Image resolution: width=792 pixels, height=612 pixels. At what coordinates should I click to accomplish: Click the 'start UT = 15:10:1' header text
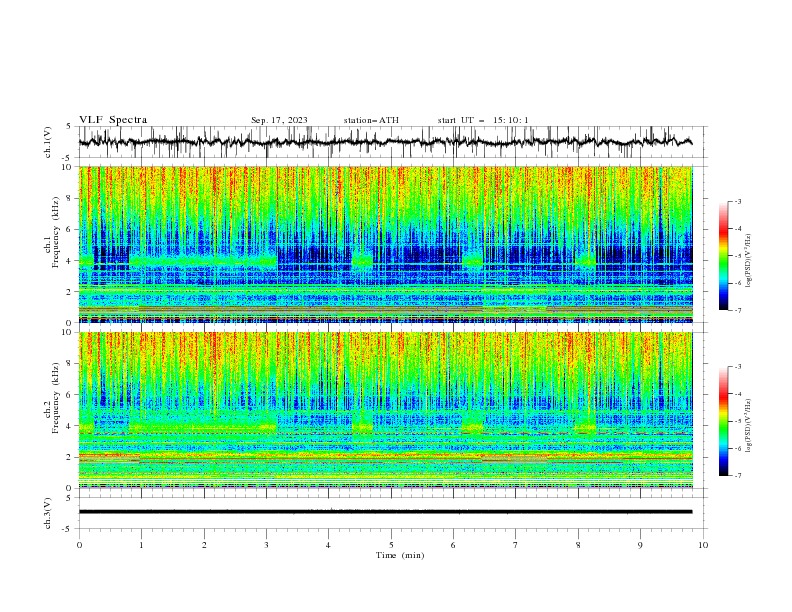pos(483,120)
